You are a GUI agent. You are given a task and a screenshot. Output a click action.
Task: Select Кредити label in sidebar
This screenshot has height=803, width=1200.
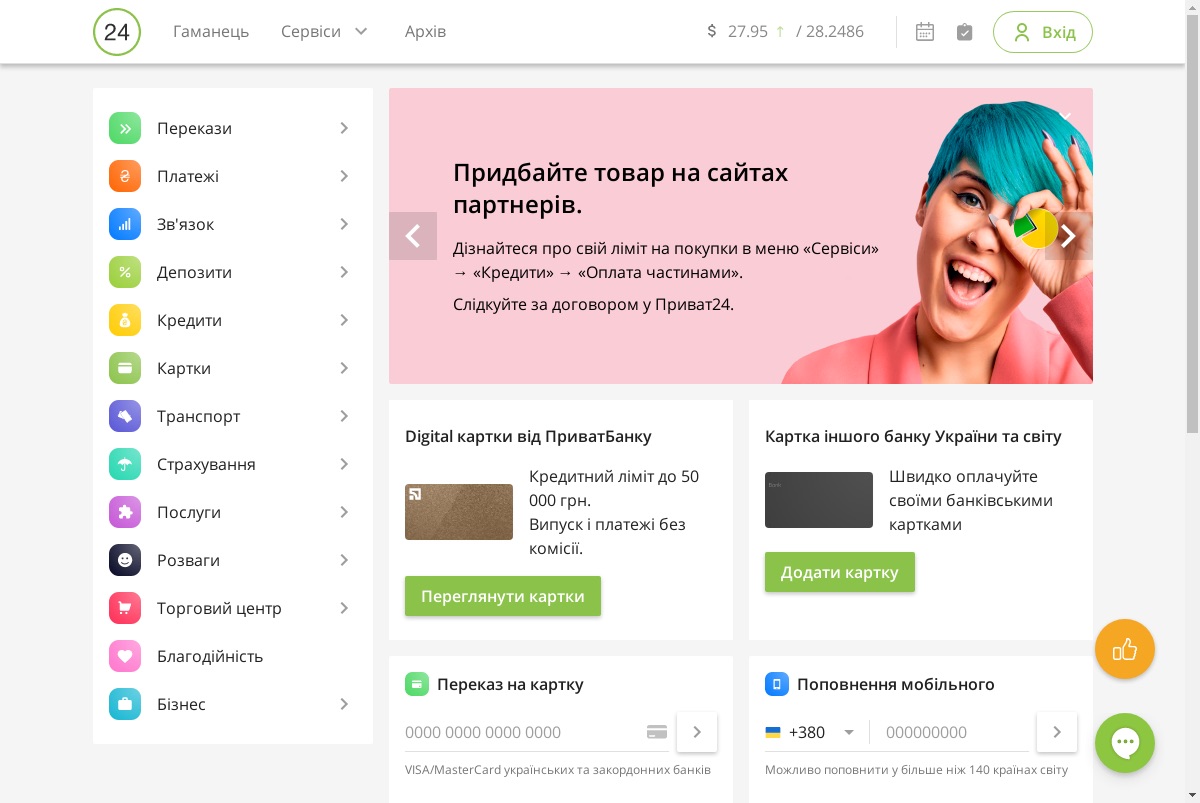point(189,320)
